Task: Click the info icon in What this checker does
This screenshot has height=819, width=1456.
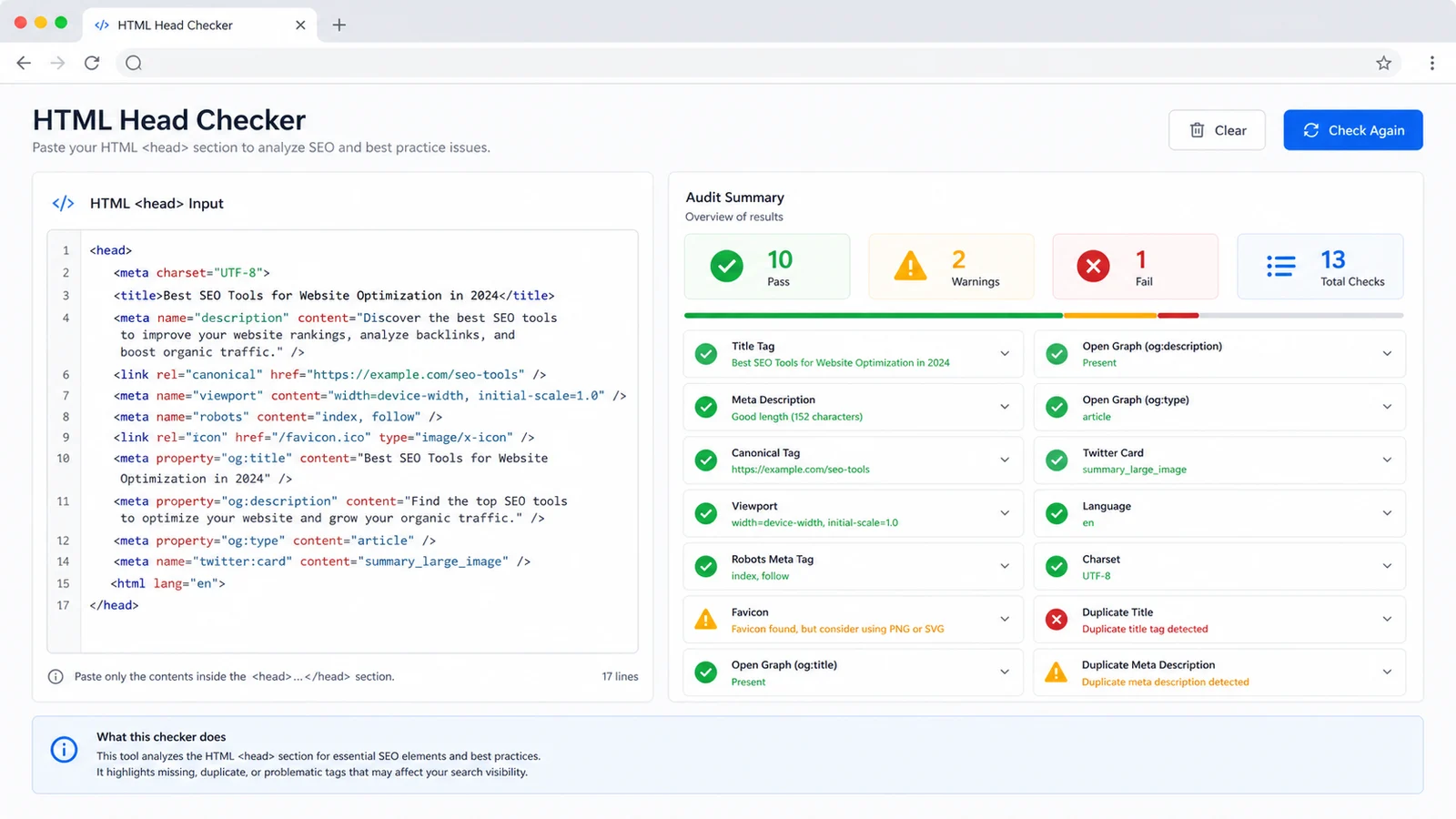Action: (64, 750)
